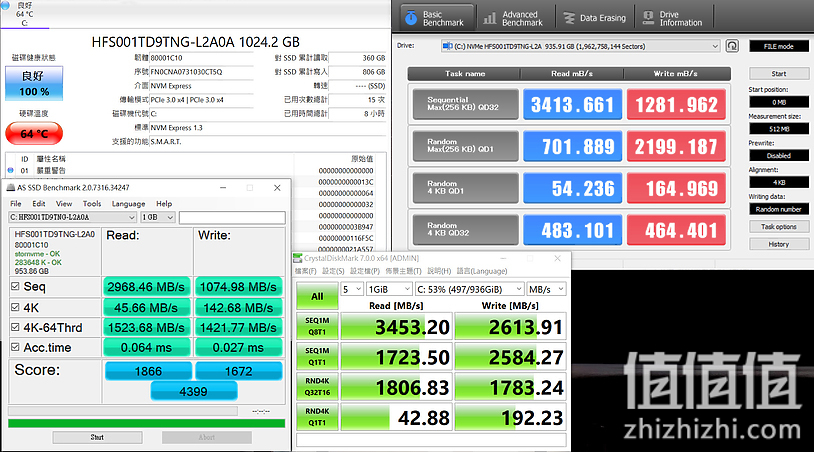Select the Random 4 KB QD32 task
814x452 pixels.
coord(466,230)
